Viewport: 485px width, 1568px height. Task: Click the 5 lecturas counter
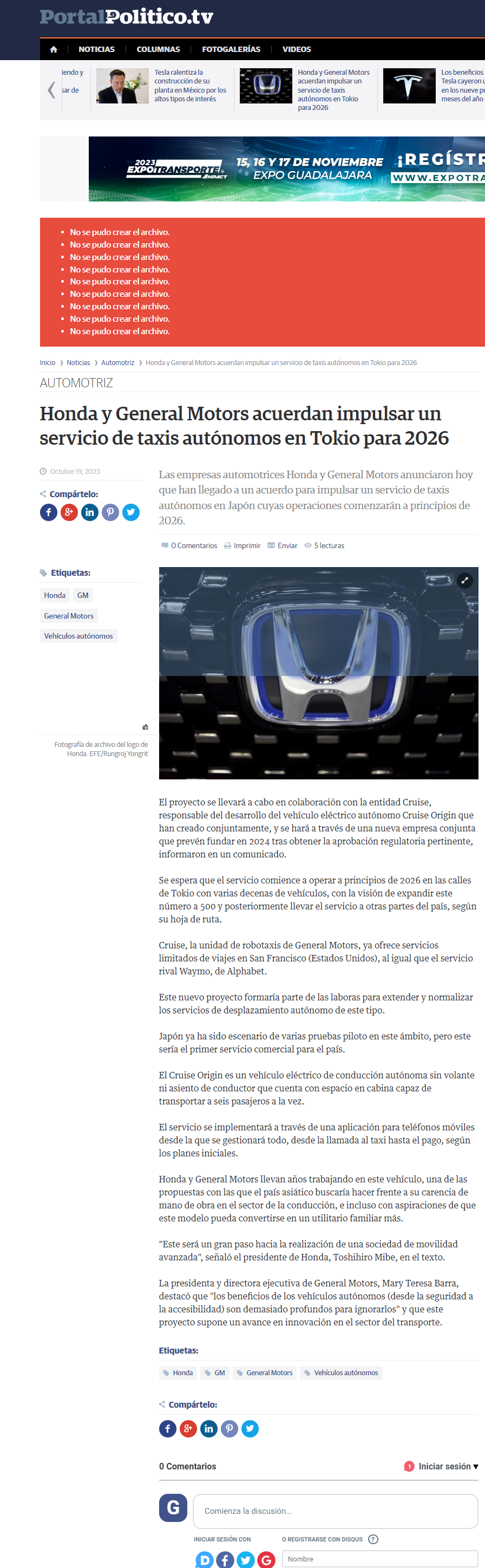pyautogui.click(x=324, y=545)
